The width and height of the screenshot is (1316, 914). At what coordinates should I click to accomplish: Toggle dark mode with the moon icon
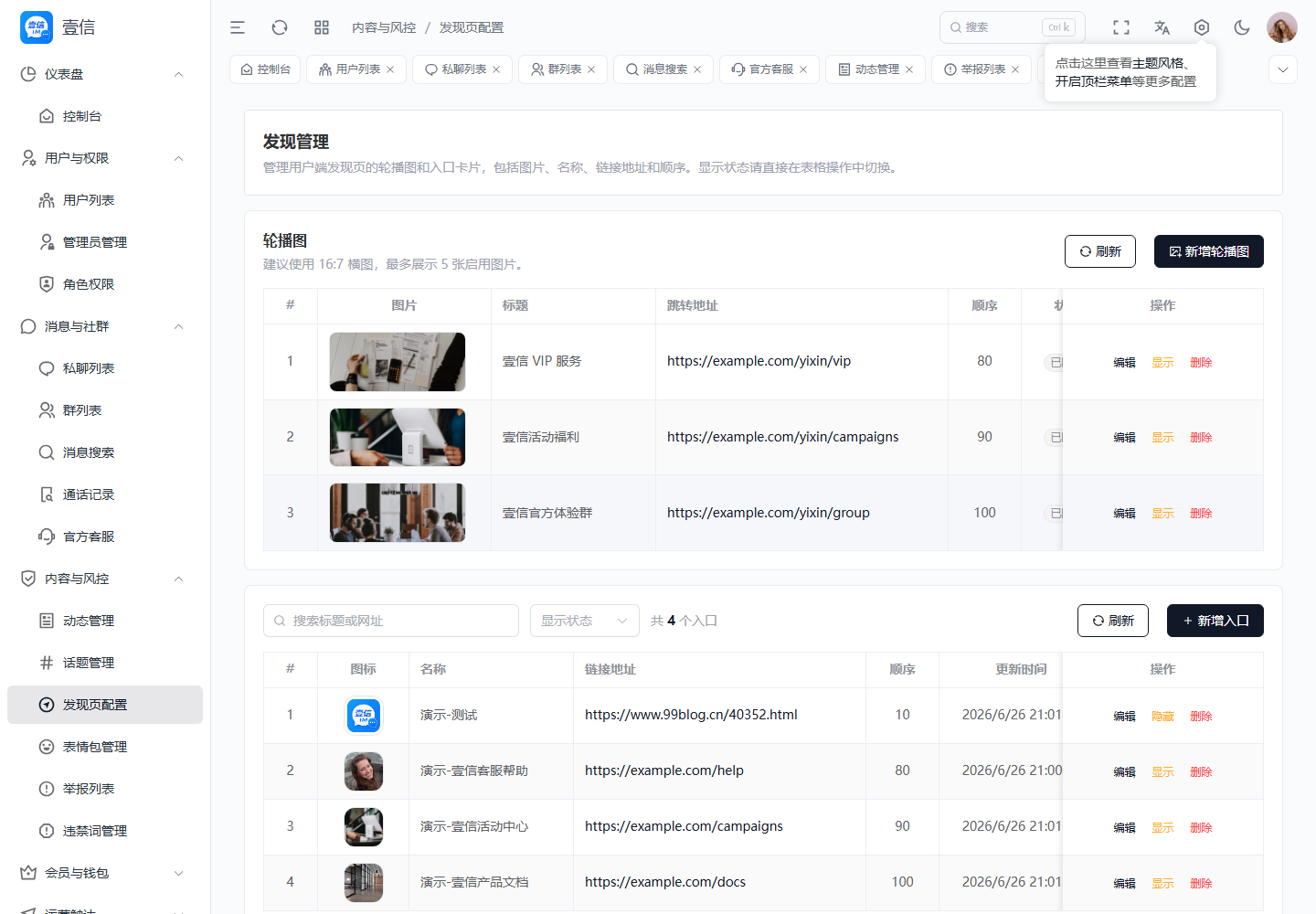pos(1242,27)
